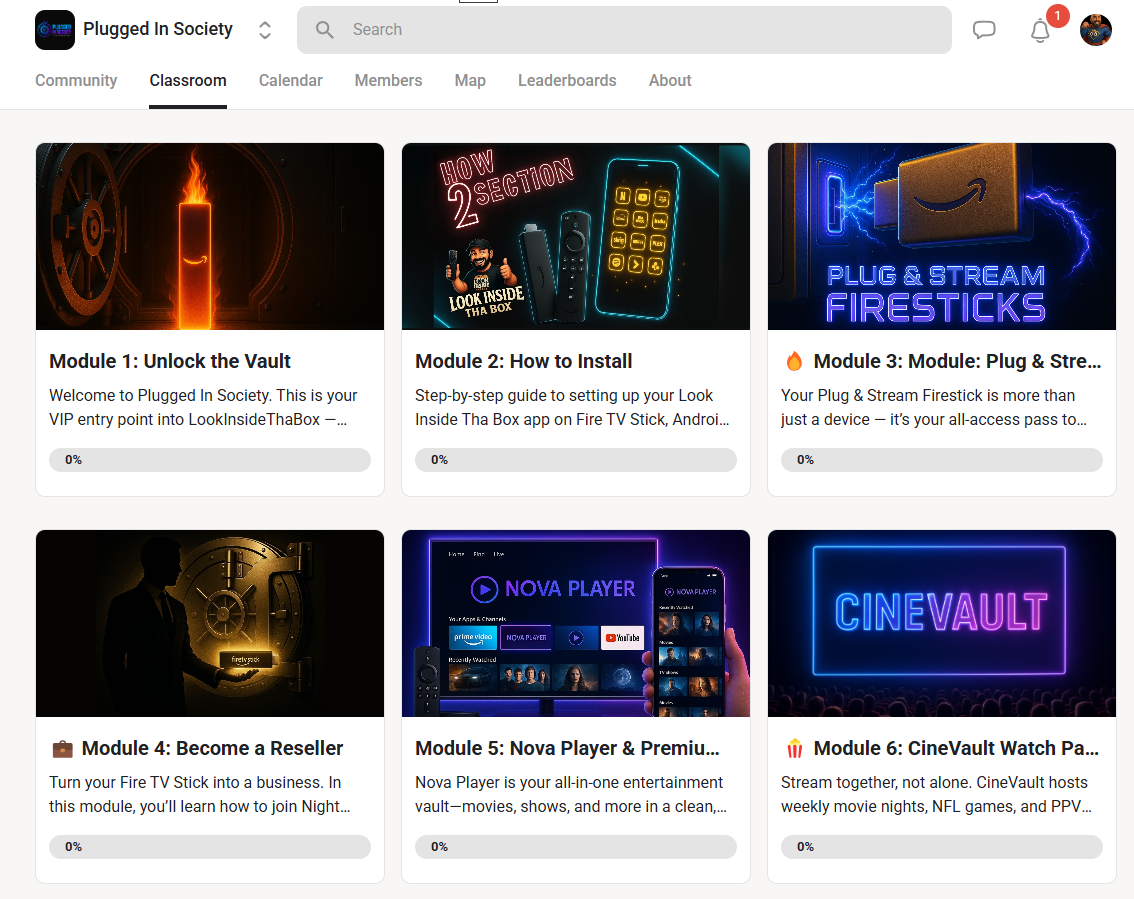Click the Plugged In Society logo
This screenshot has width=1134, height=899.
(55, 30)
